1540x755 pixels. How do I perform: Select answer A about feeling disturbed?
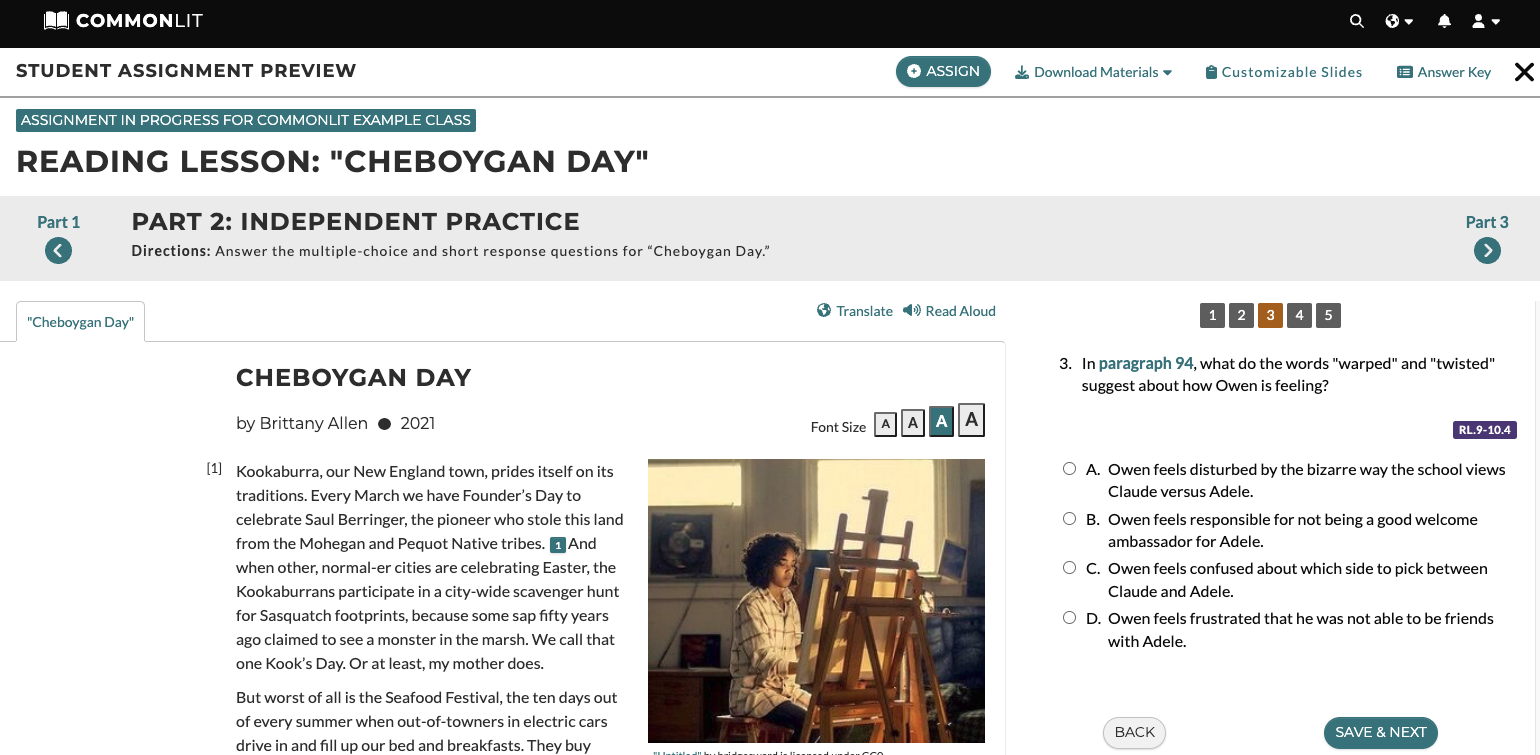1069,469
